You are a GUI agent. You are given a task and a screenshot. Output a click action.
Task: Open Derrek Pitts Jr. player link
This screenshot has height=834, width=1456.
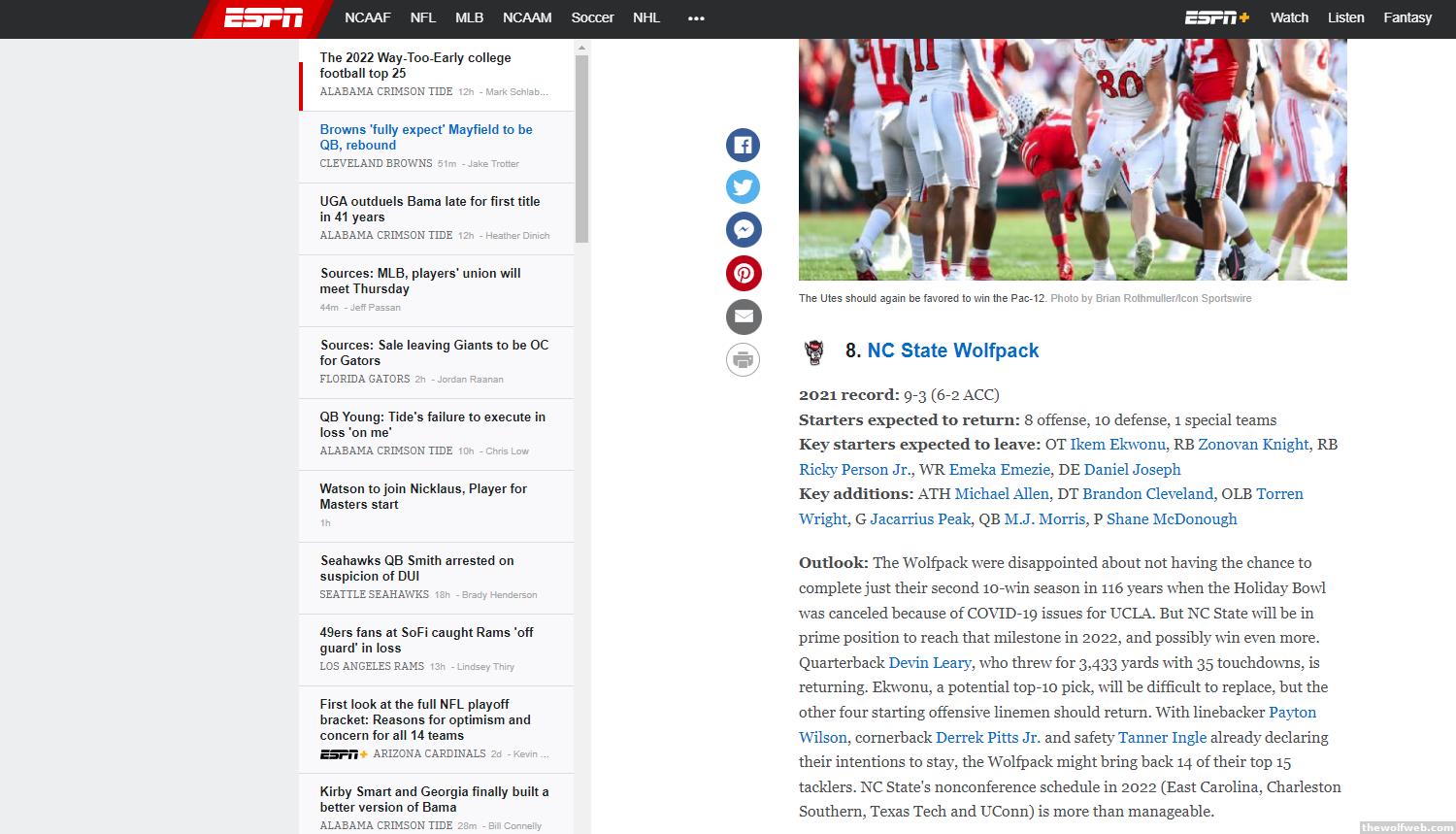click(988, 737)
